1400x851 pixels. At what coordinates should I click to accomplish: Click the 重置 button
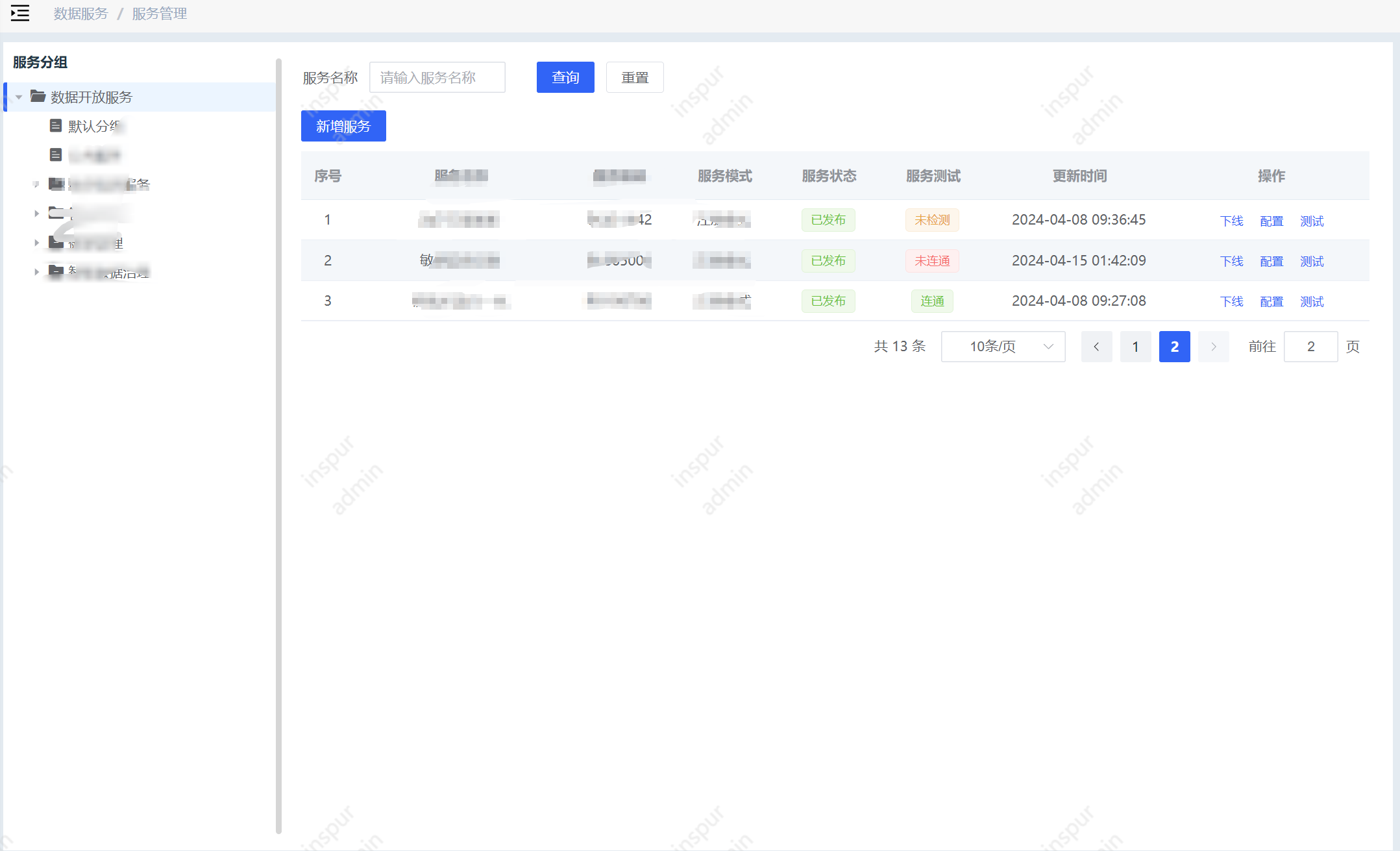[635, 77]
